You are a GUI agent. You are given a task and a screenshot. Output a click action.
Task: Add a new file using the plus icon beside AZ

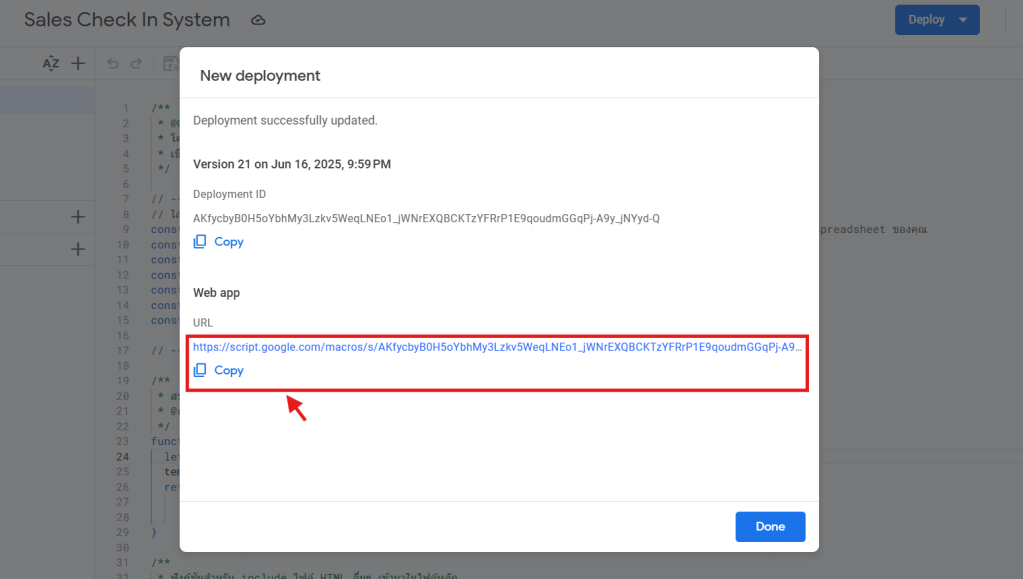78,63
